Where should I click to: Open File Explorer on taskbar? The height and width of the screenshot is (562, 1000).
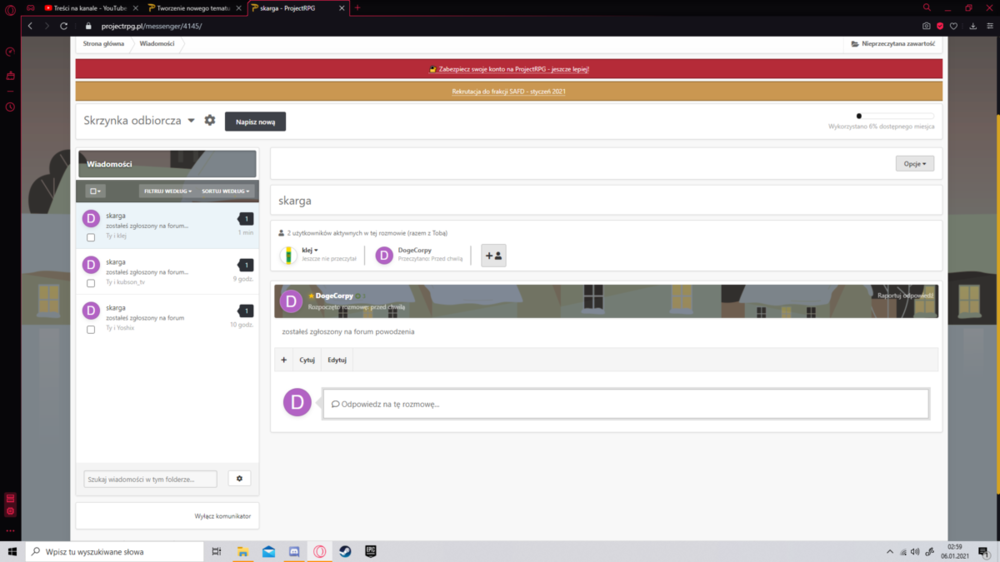(x=243, y=551)
